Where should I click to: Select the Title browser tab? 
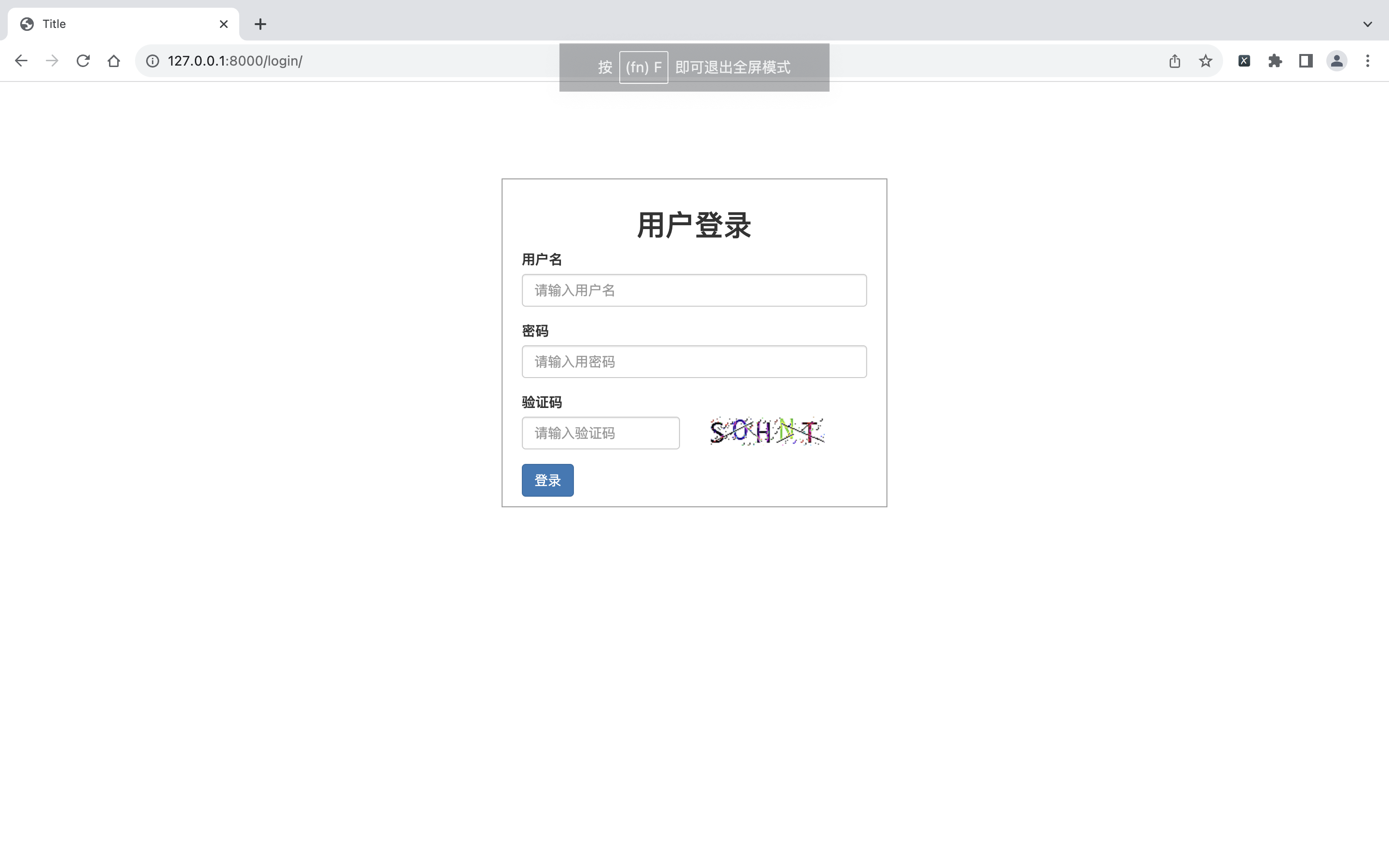point(123,24)
